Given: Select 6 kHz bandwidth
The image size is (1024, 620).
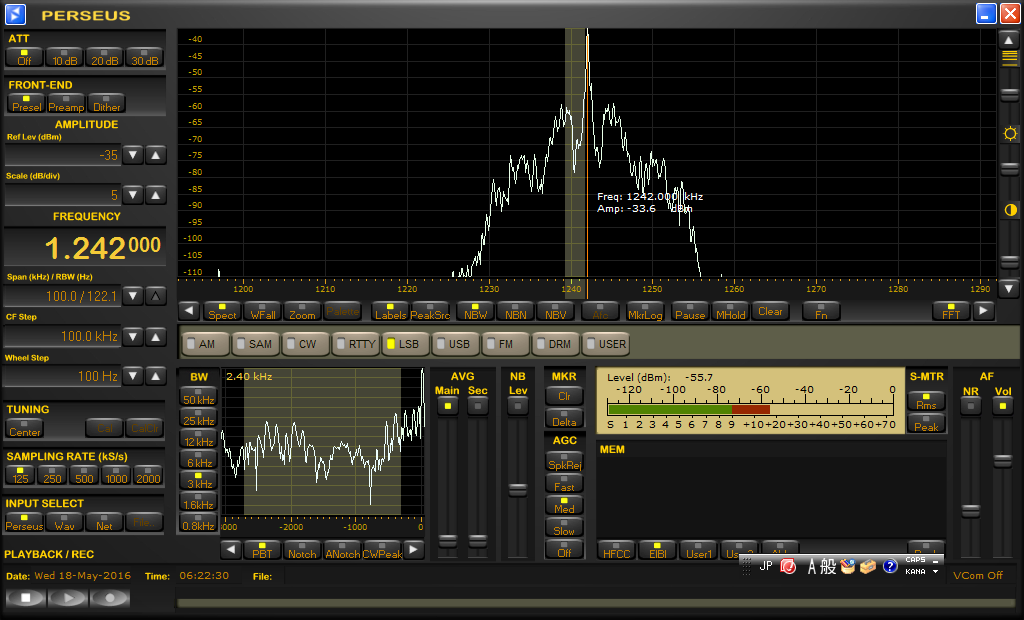Looking at the screenshot, I should pos(199,459).
